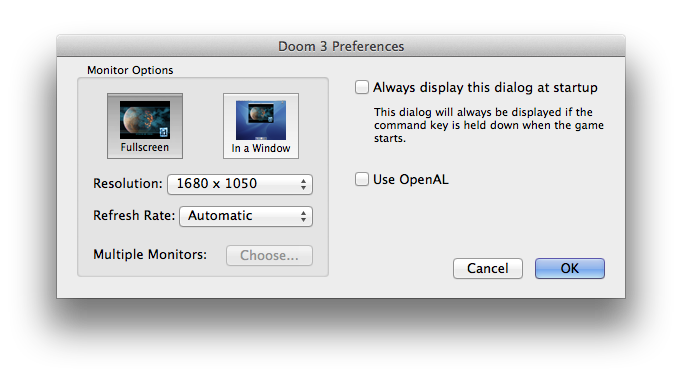Click the desktop window preview image

click(x=261, y=120)
